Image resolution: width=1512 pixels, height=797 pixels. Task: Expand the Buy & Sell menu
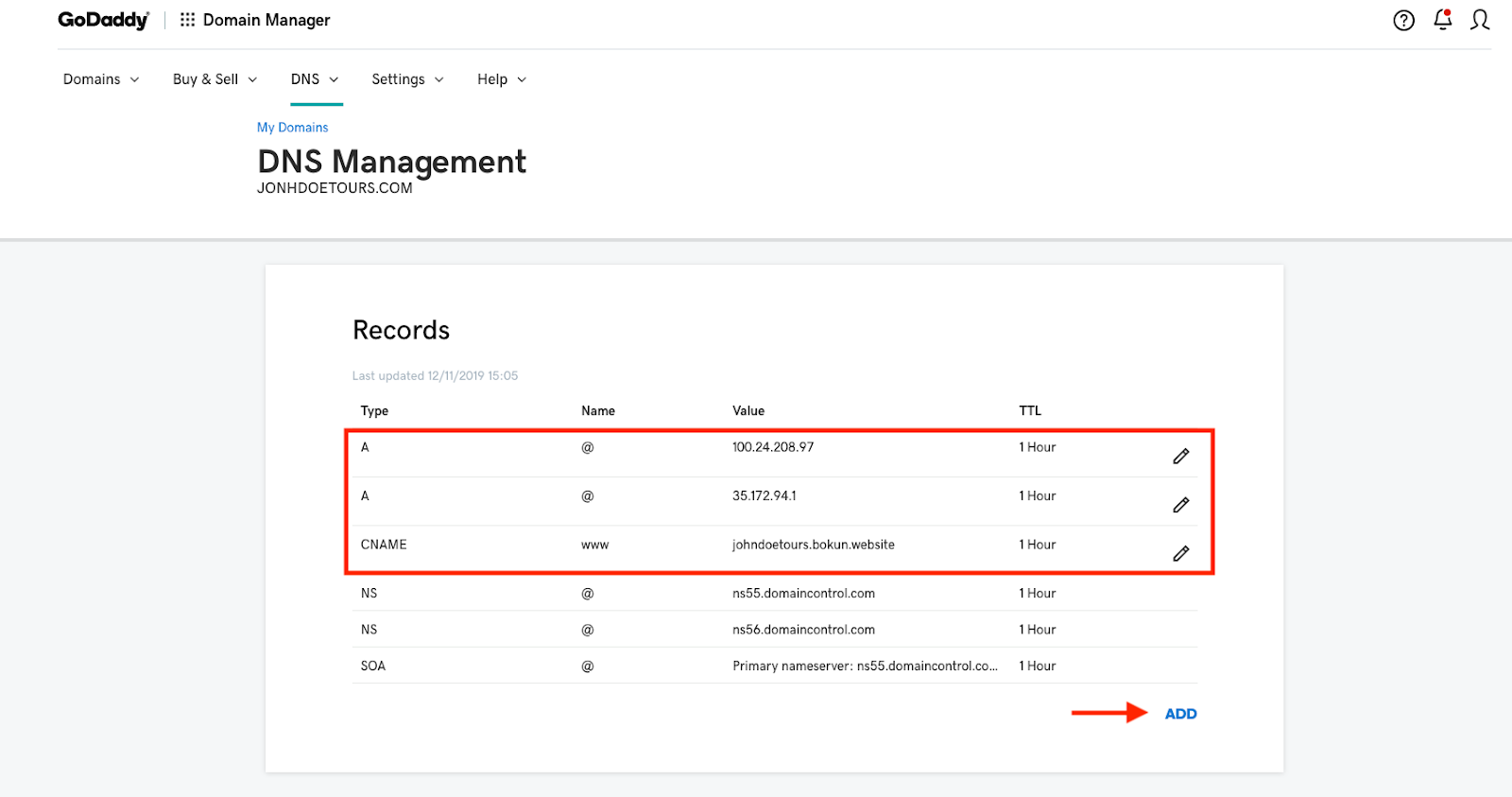[215, 79]
